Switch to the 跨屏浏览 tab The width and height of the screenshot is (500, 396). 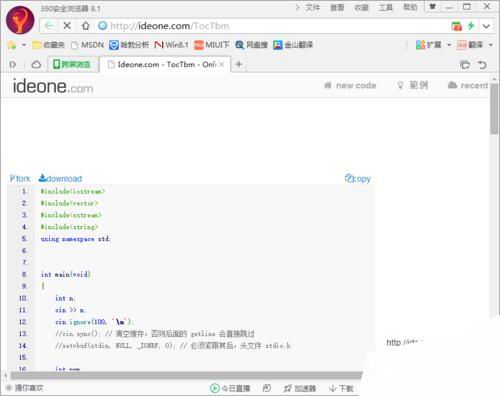click(x=73, y=64)
